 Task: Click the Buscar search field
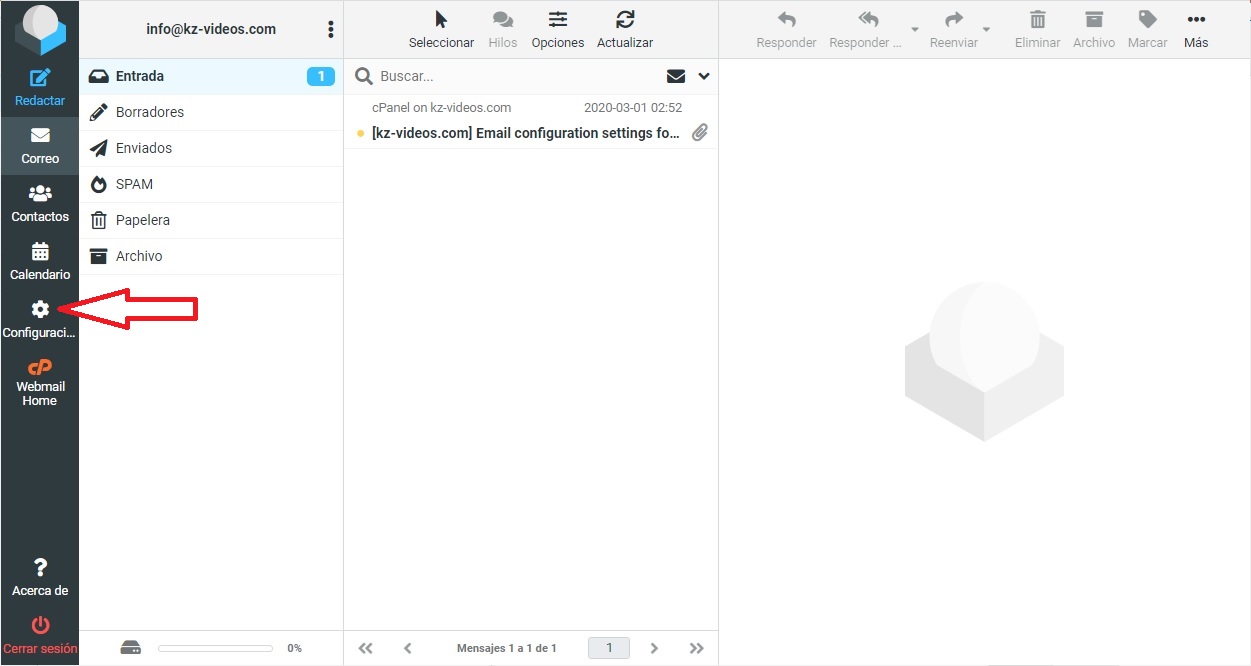[515, 76]
